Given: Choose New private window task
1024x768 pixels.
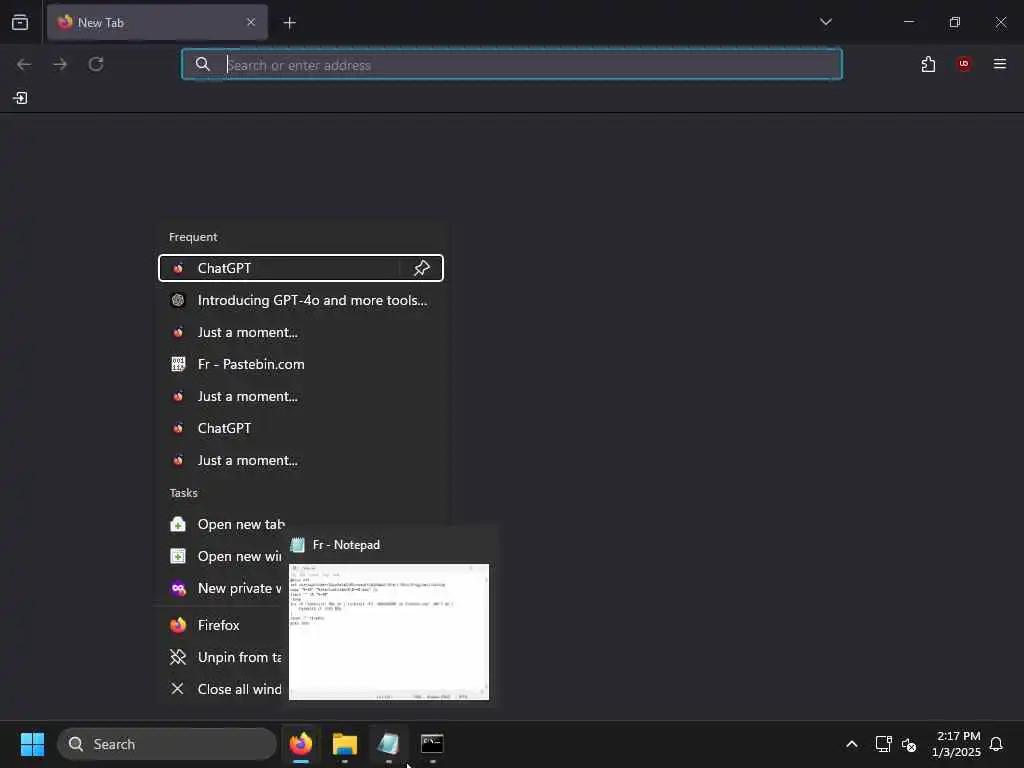Looking at the screenshot, I should tap(222, 588).
